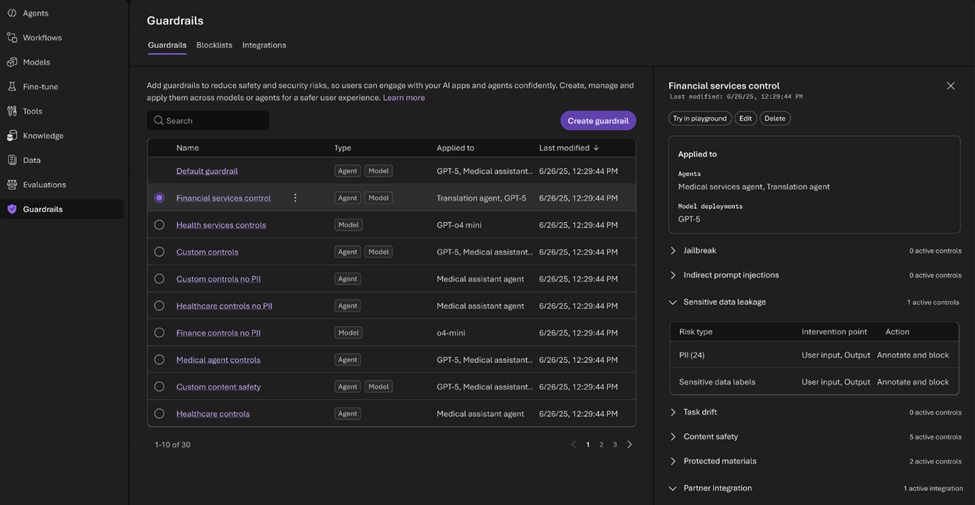
Task: Expand the Content safety section
Action: pyautogui.click(x=673, y=437)
